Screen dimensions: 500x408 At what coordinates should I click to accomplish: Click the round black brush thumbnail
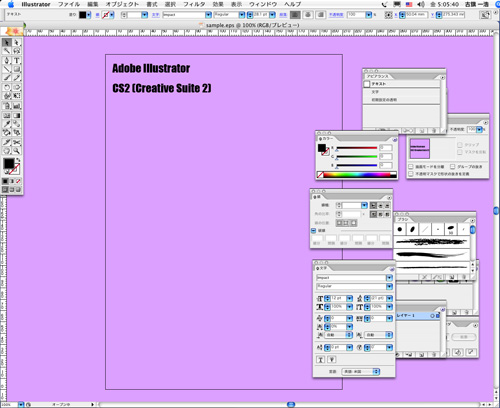coord(400,229)
